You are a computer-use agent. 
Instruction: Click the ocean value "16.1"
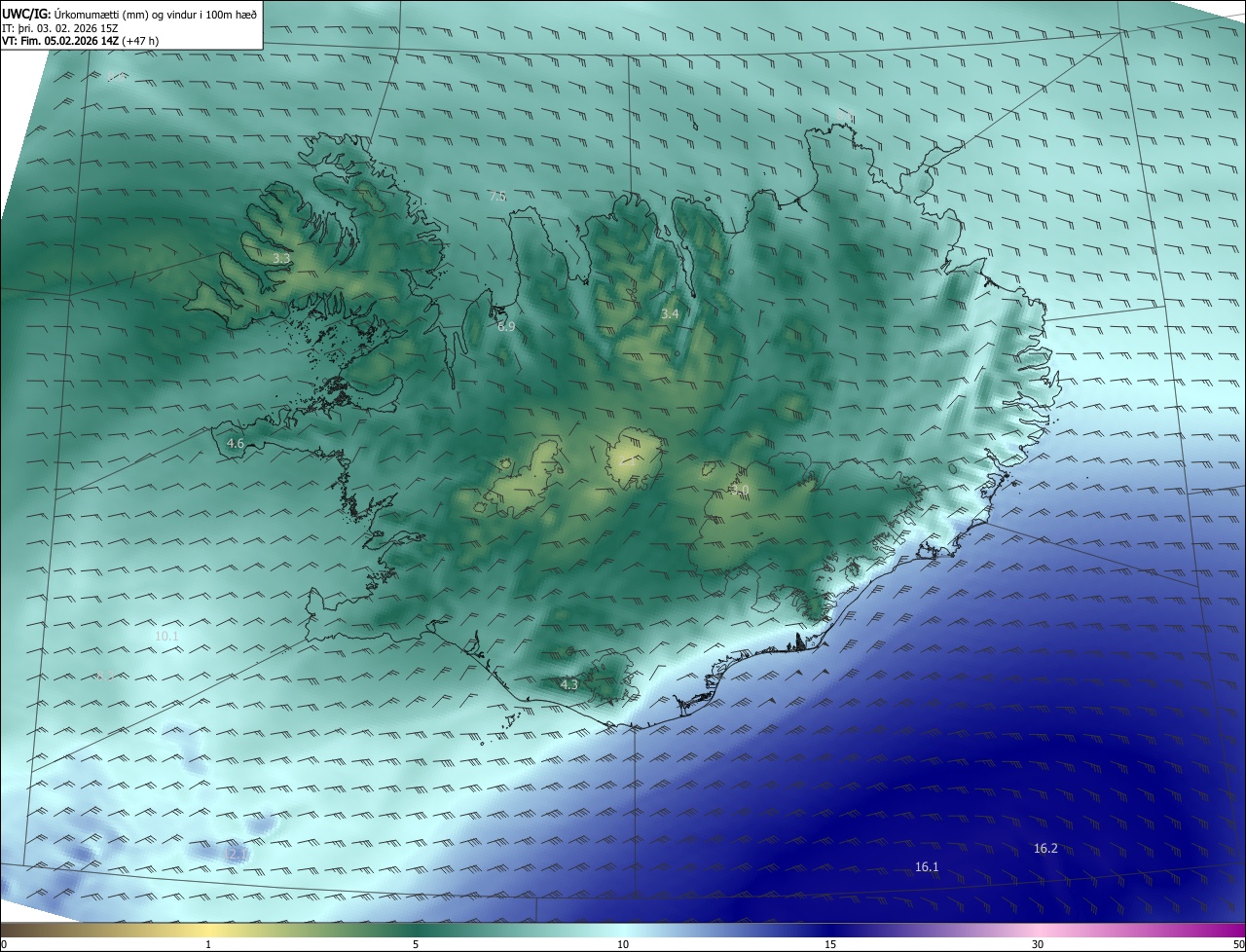point(927,866)
